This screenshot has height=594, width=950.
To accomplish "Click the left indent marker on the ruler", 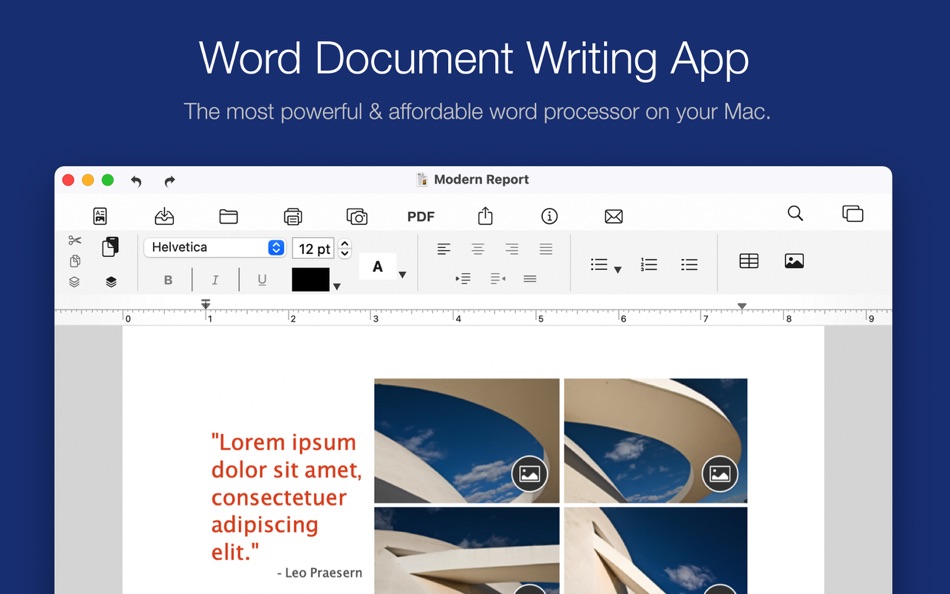I will point(206,304).
